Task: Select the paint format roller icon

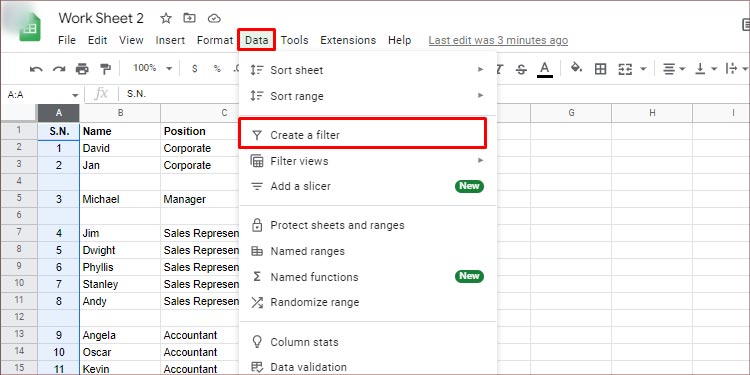Action: click(x=105, y=69)
